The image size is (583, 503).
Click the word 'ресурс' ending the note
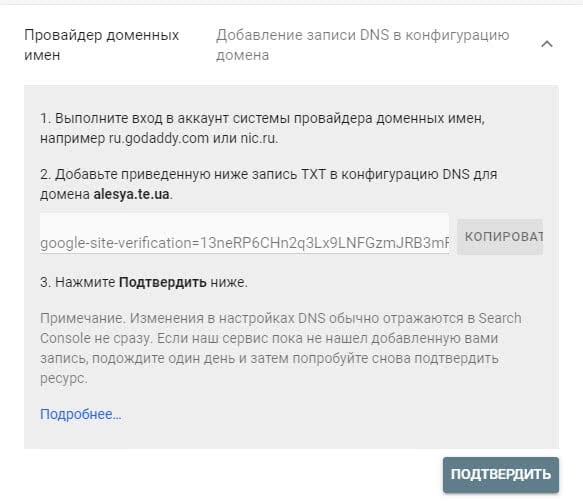point(62,378)
